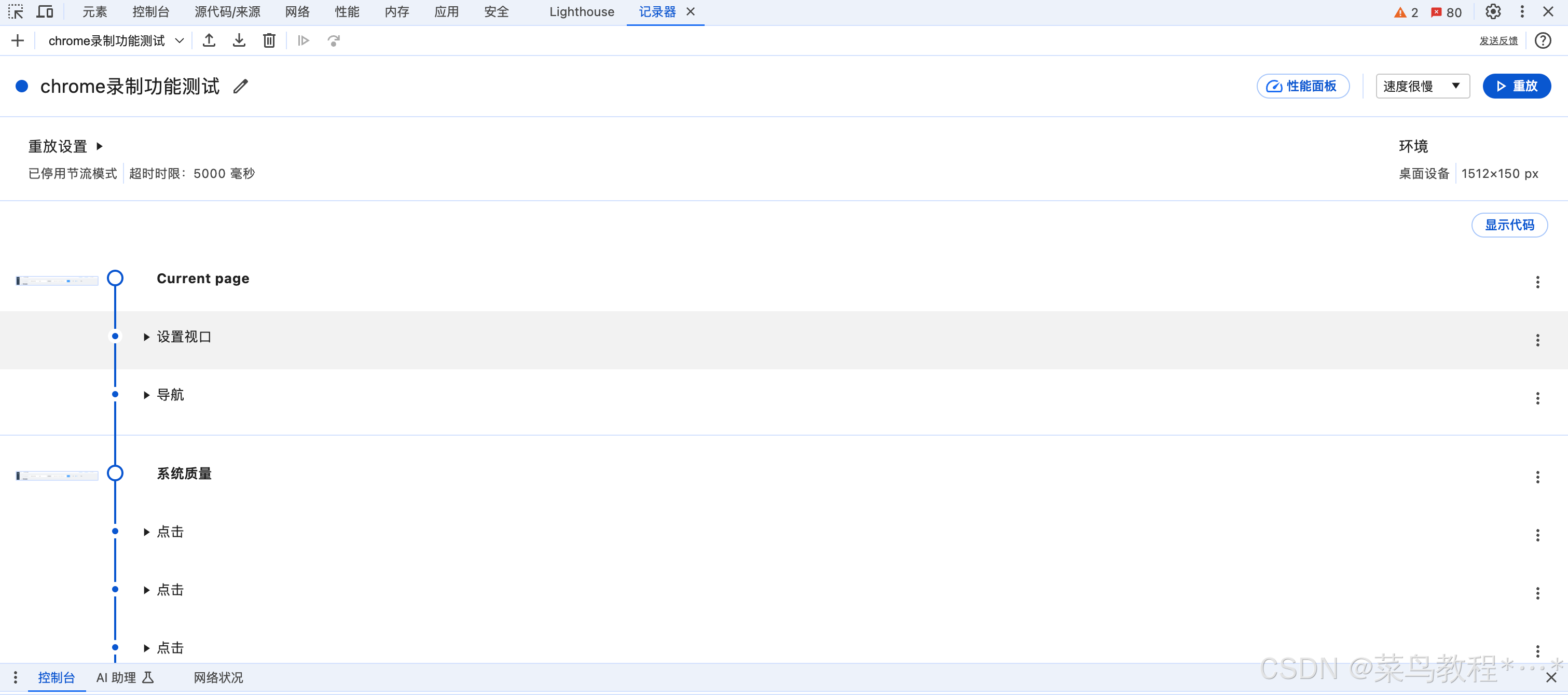Click the 显示代码 button
This screenshot has height=695, width=1568.
tap(1509, 225)
